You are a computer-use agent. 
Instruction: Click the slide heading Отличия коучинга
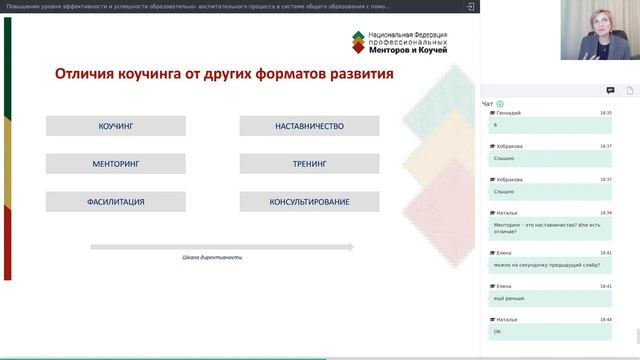pos(224,74)
